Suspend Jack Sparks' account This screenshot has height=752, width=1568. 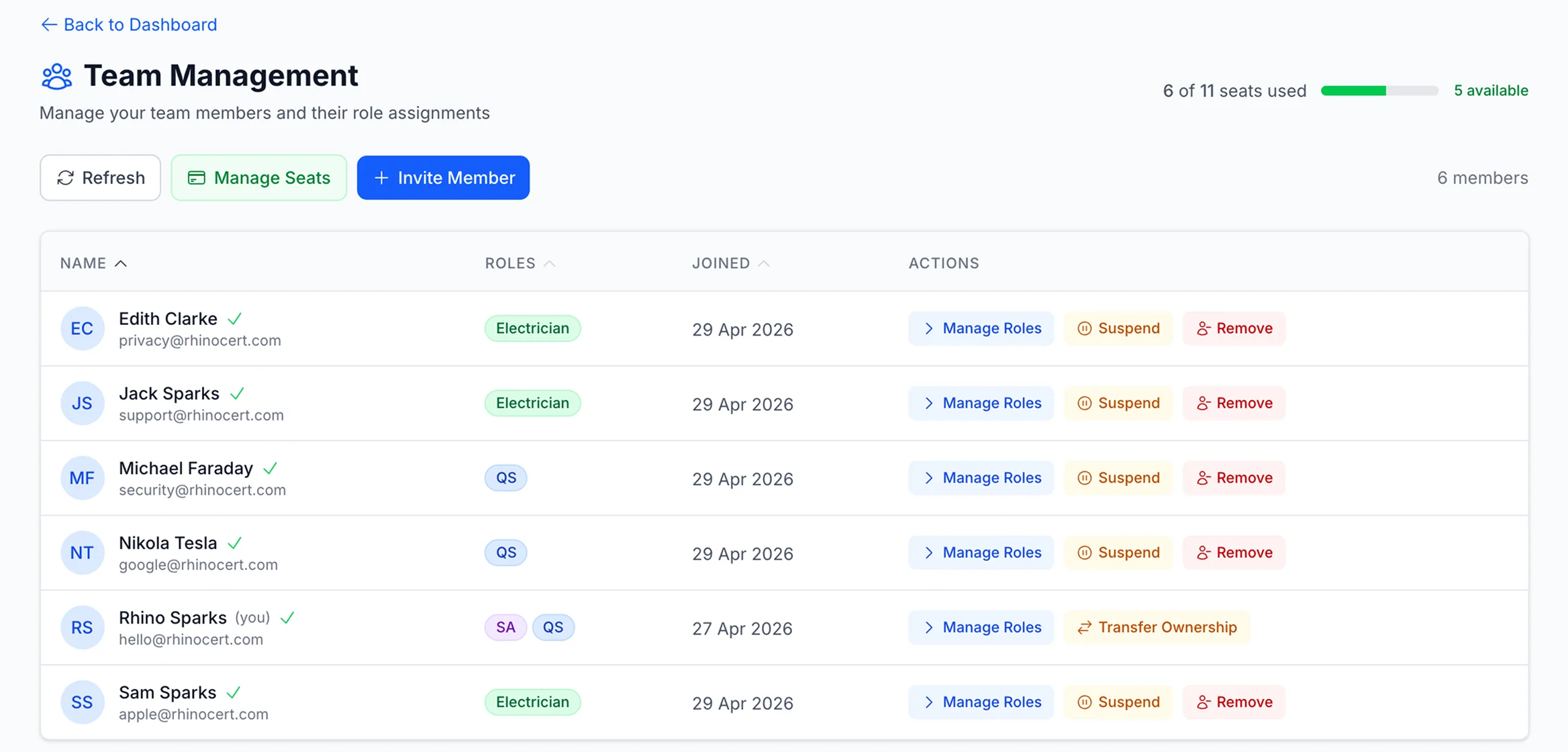pos(1118,403)
